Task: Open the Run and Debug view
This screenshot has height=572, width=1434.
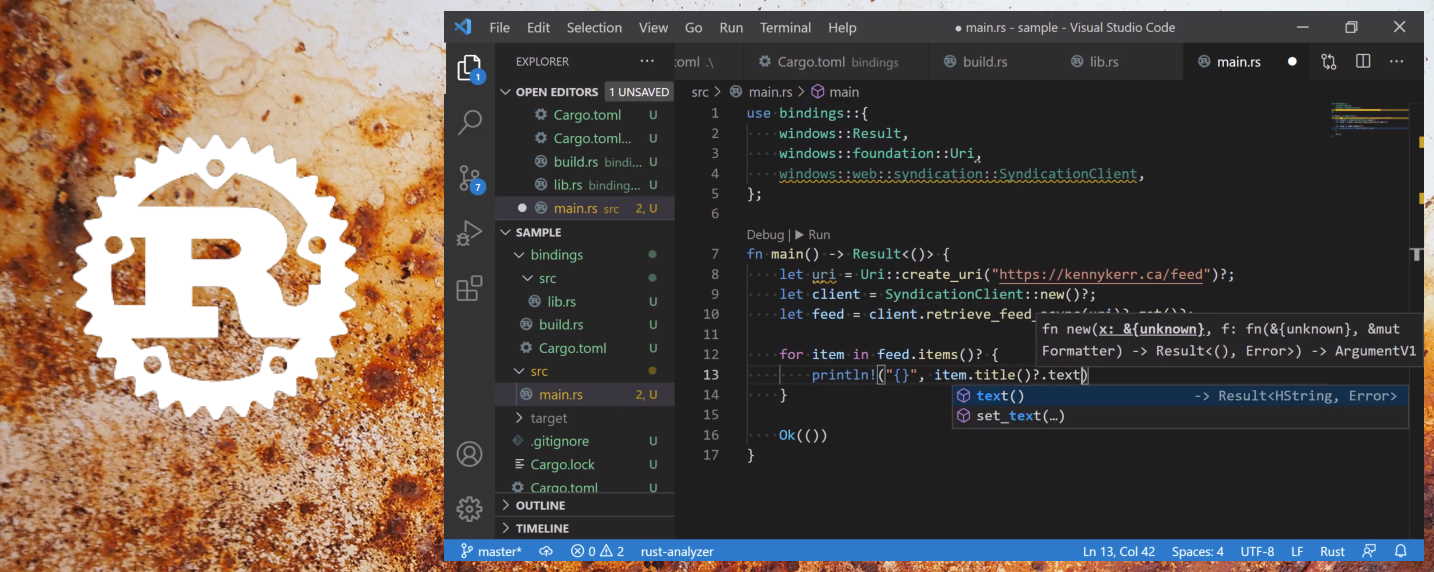Action: 469,234
